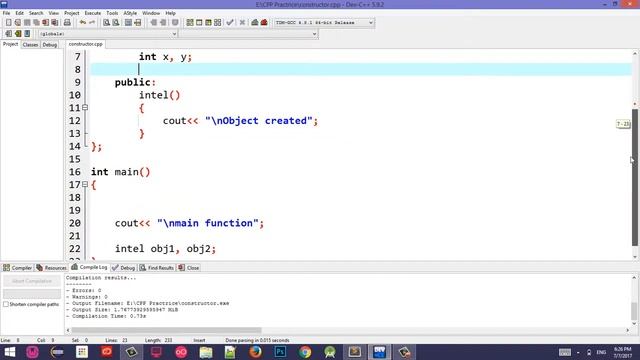Select the Compile Log bottom tab

tap(89, 267)
